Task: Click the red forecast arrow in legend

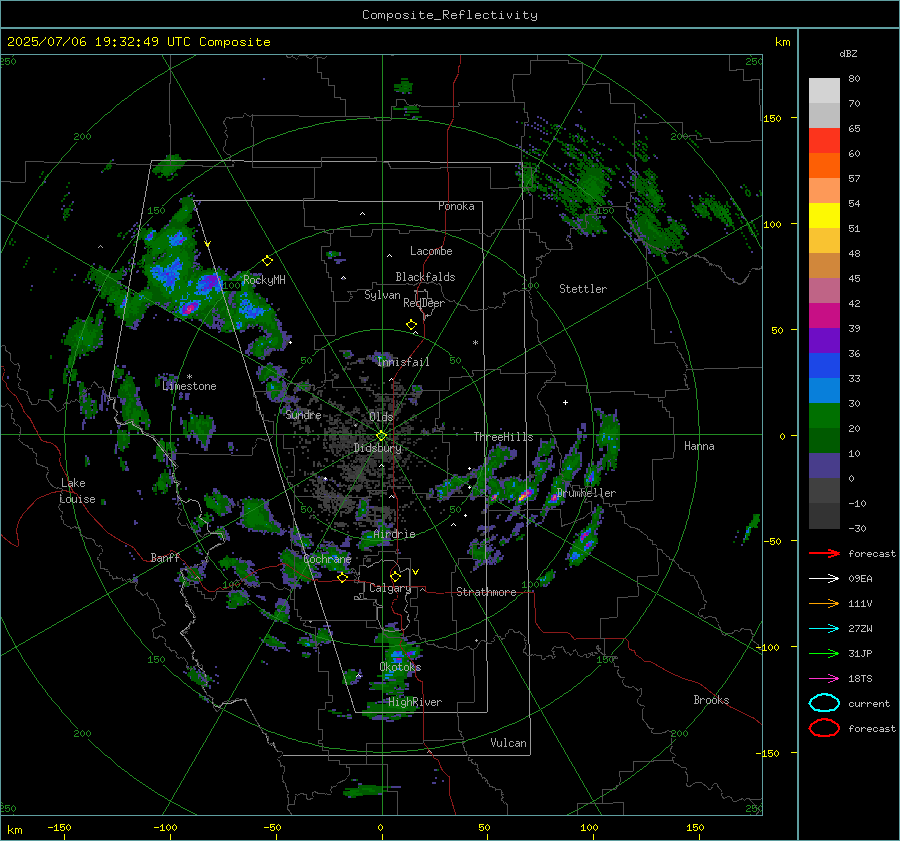Action: coord(824,553)
